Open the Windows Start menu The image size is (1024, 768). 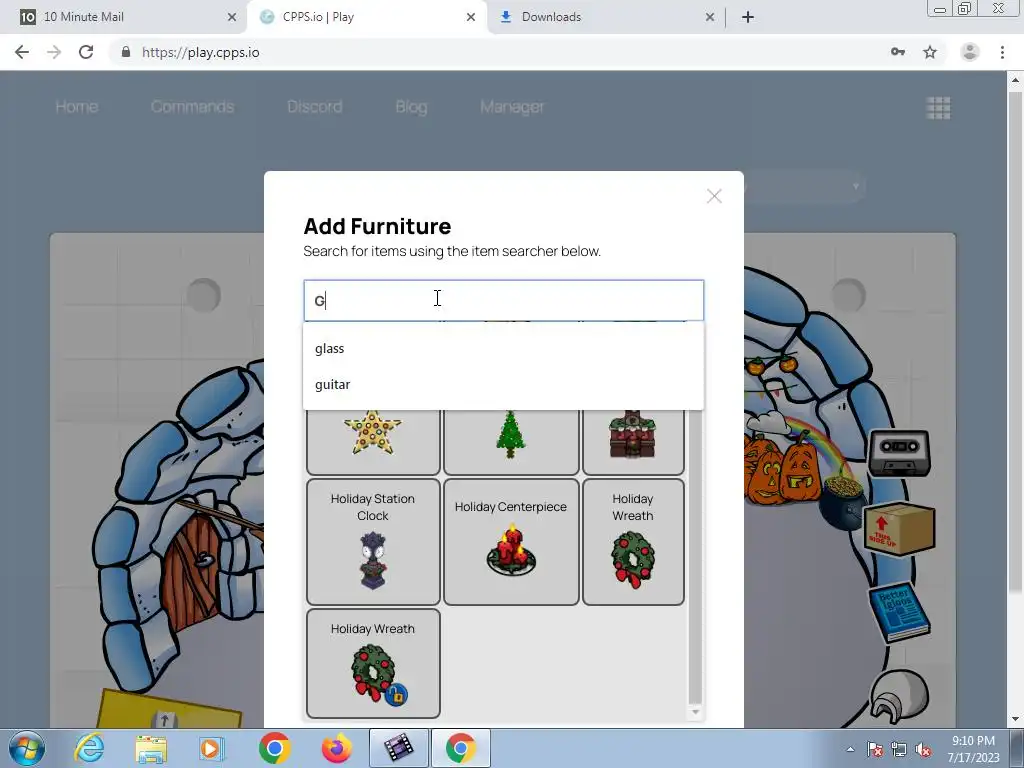pos(26,748)
